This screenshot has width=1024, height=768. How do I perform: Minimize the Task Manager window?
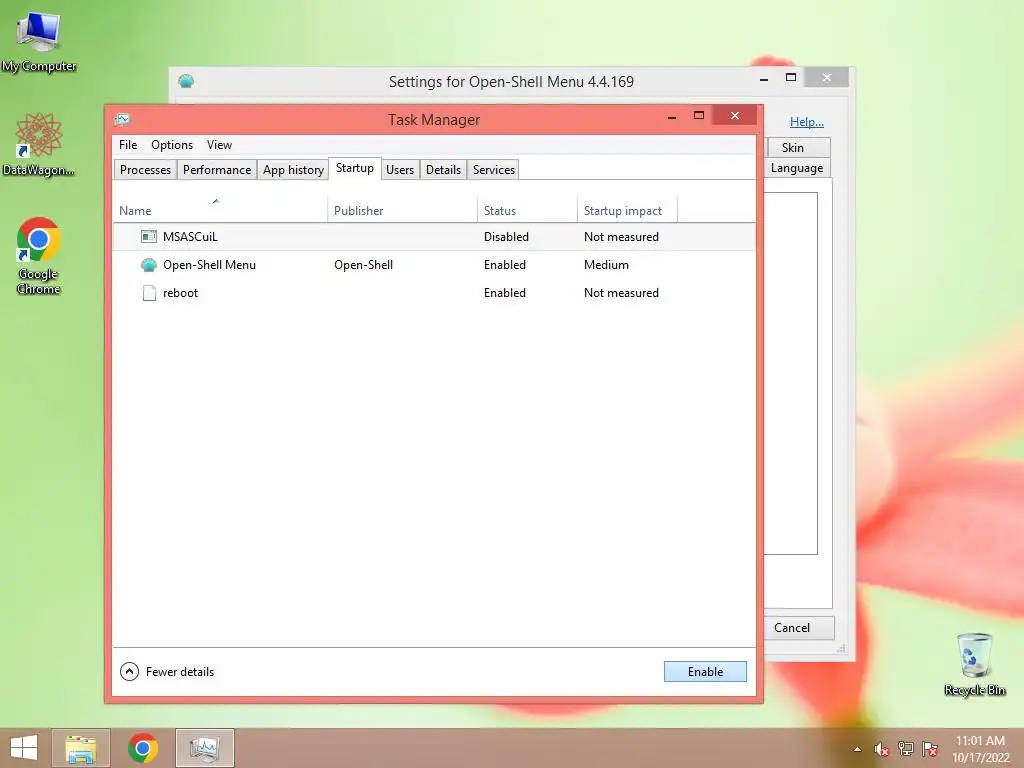pyautogui.click(x=671, y=116)
